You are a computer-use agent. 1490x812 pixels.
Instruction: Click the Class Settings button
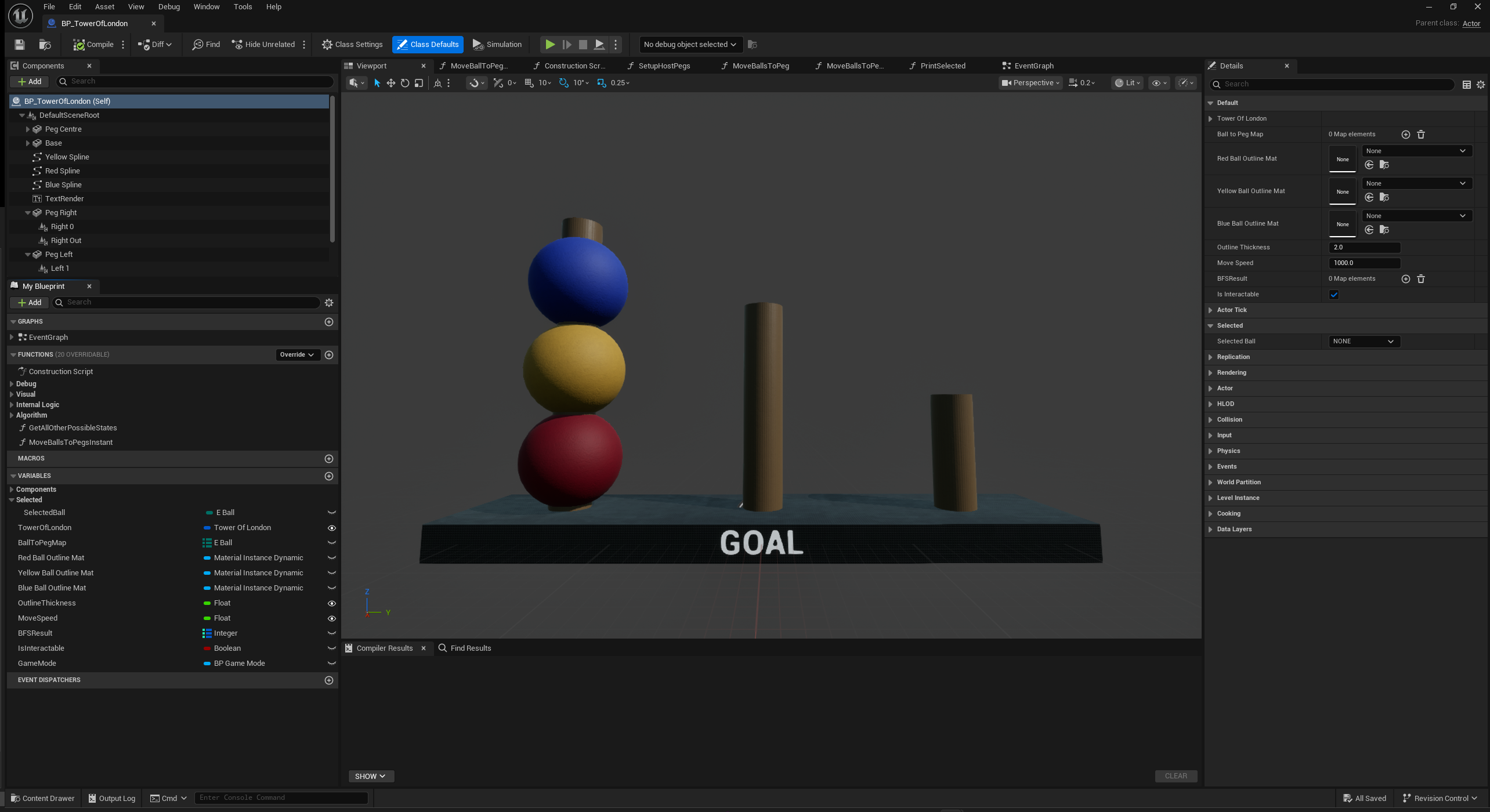tap(352, 45)
